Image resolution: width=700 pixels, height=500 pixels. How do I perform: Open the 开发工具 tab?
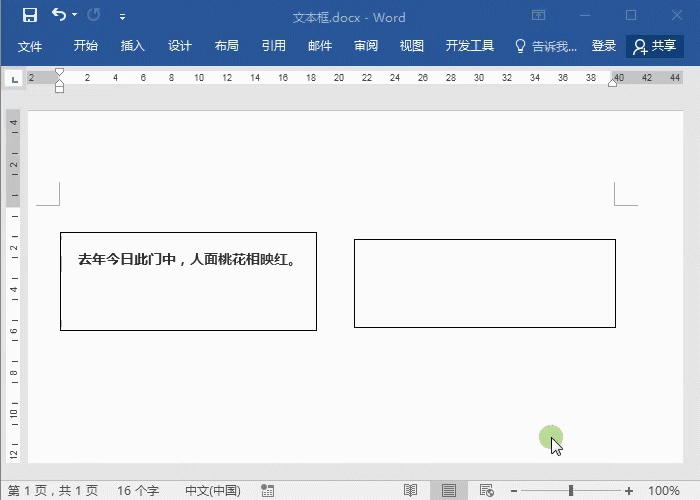click(x=470, y=46)
